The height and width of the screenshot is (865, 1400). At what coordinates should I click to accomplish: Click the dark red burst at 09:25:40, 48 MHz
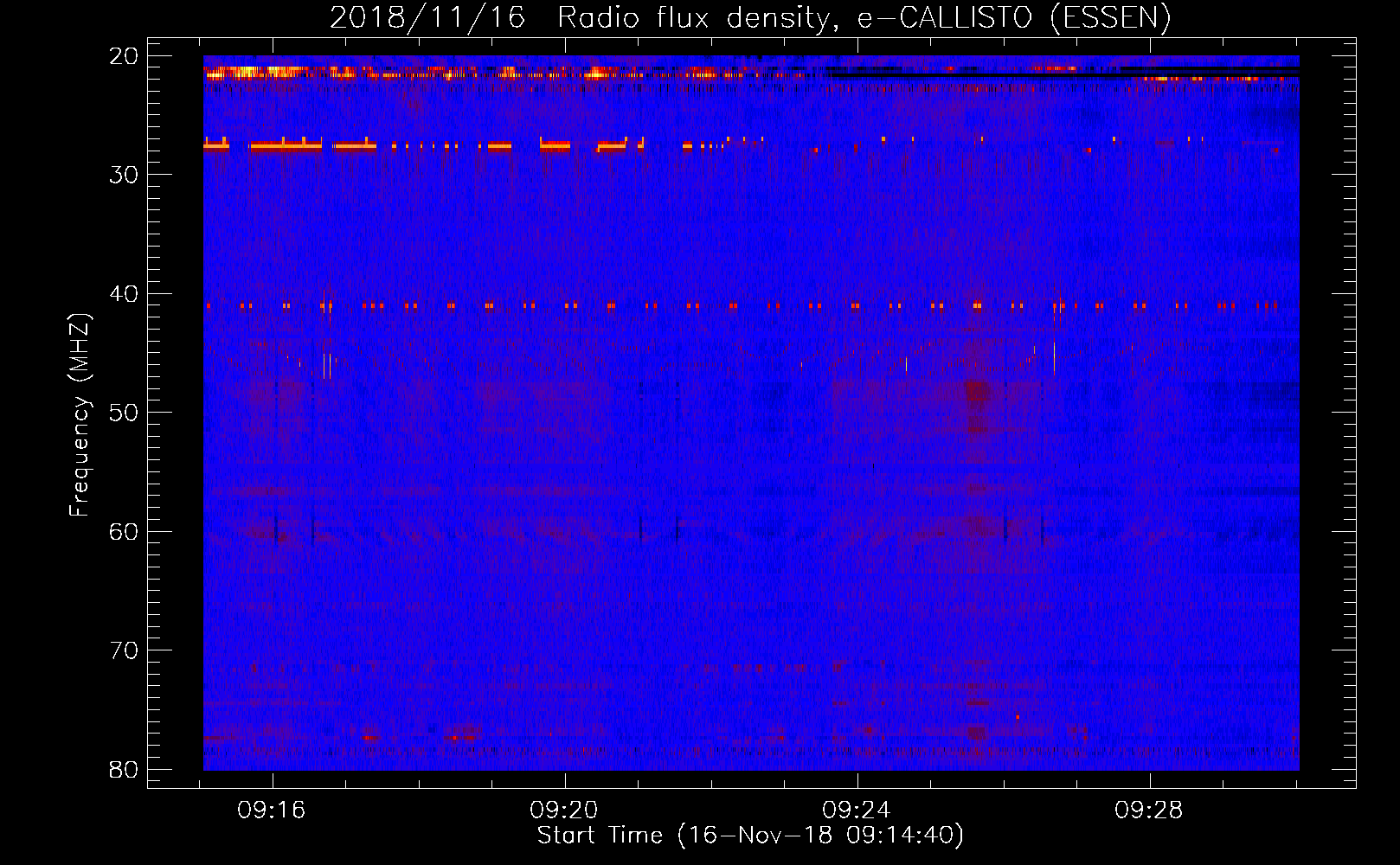pyautogui.click(x=977, y=391)
